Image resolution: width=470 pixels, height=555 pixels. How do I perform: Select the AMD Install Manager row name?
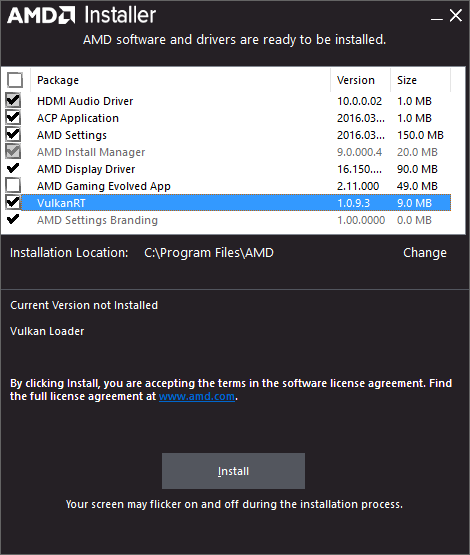click(x=91, y=152)
